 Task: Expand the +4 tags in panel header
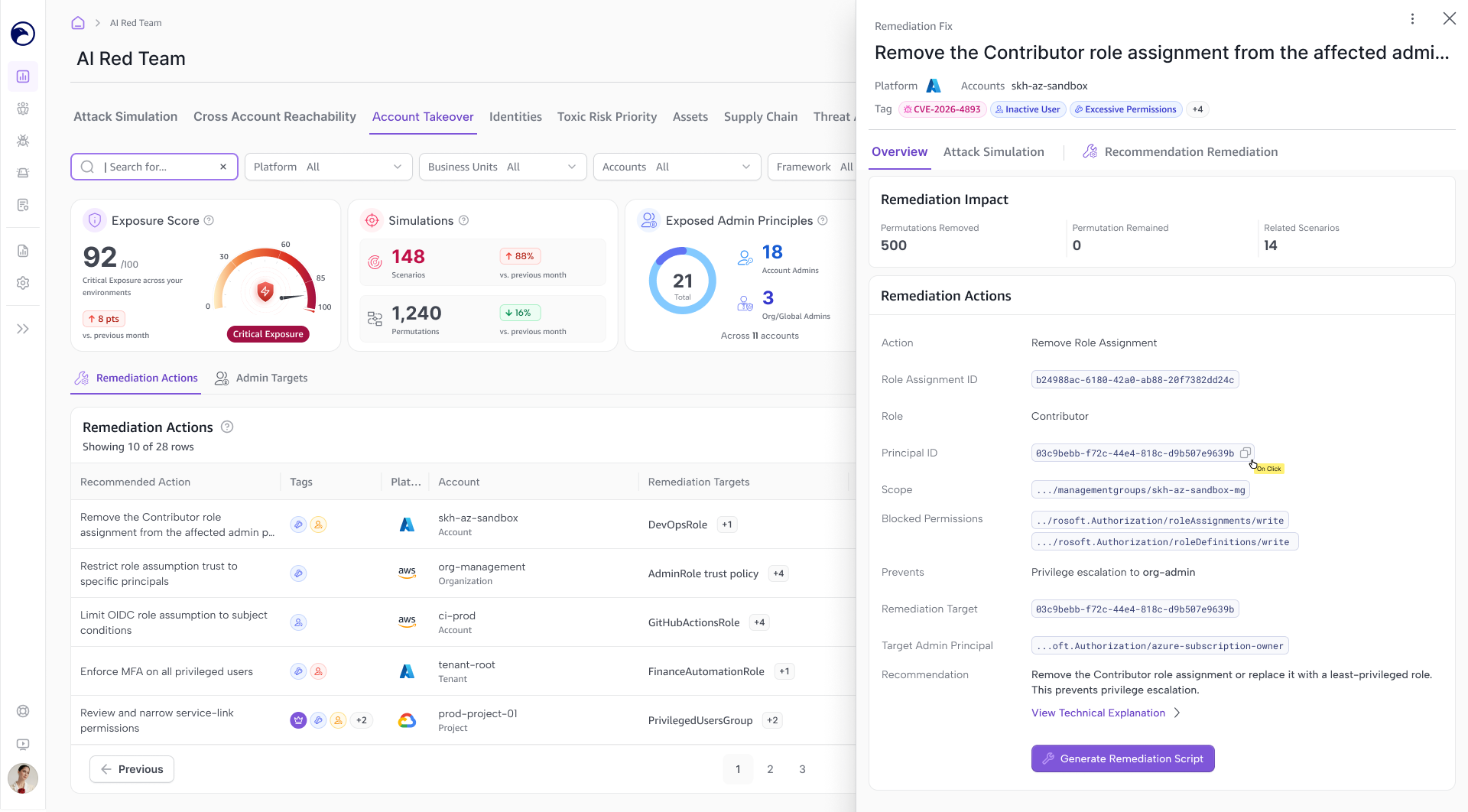[1197, 109]
